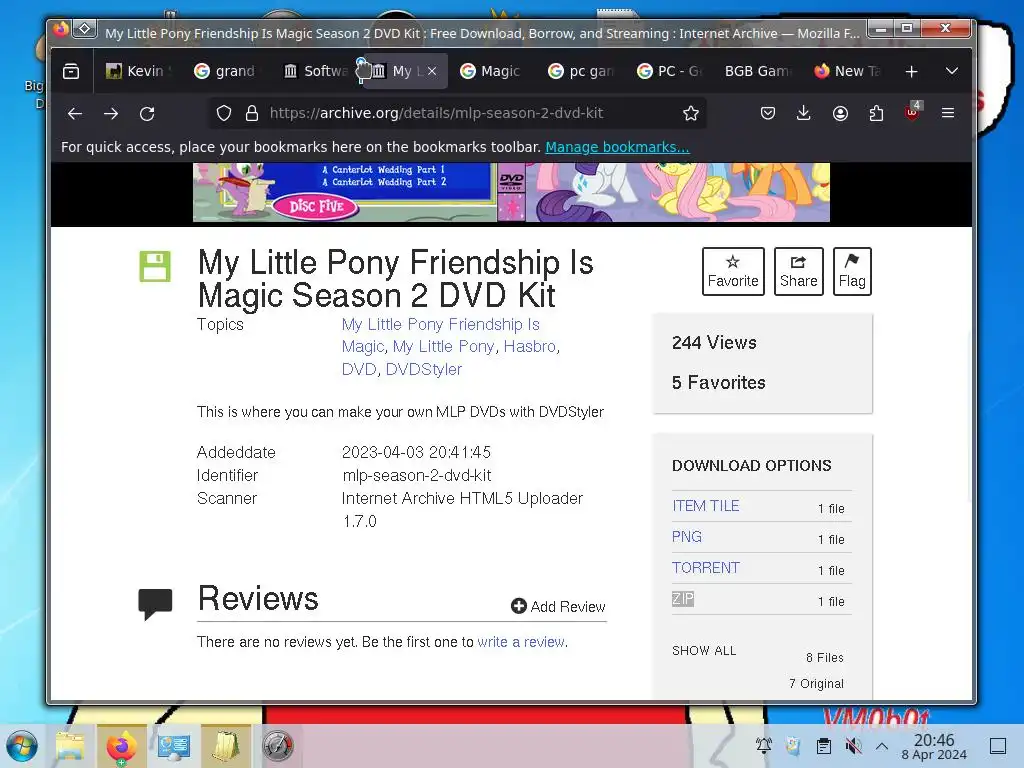Click the Share button
Image resolution: width=1024 pixels, height=768 pixels.
pos(799,272)
